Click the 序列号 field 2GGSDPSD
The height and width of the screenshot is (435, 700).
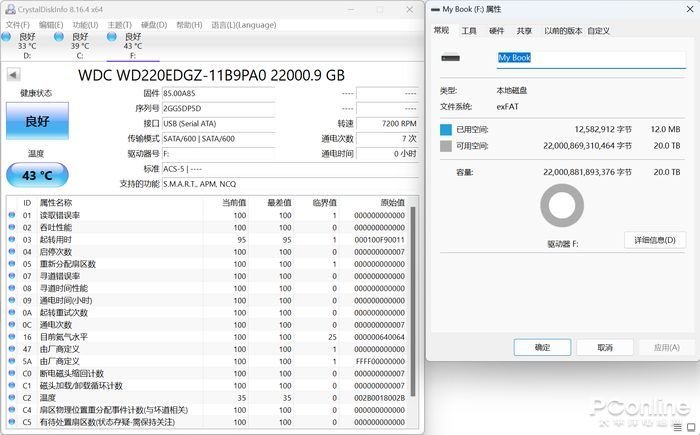pyautogui.click(x=218, y=109)
